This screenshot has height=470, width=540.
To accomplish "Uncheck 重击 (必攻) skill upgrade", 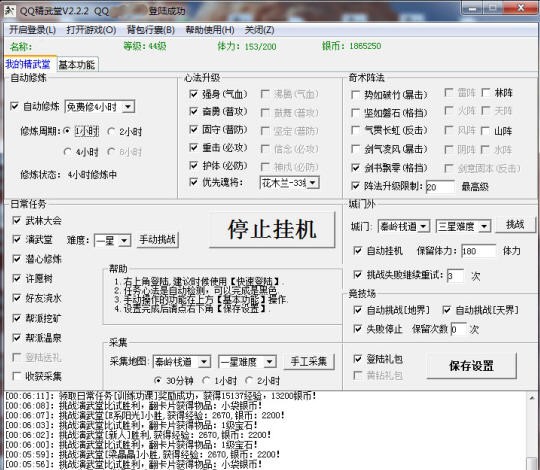I will [x=194, y=147].
